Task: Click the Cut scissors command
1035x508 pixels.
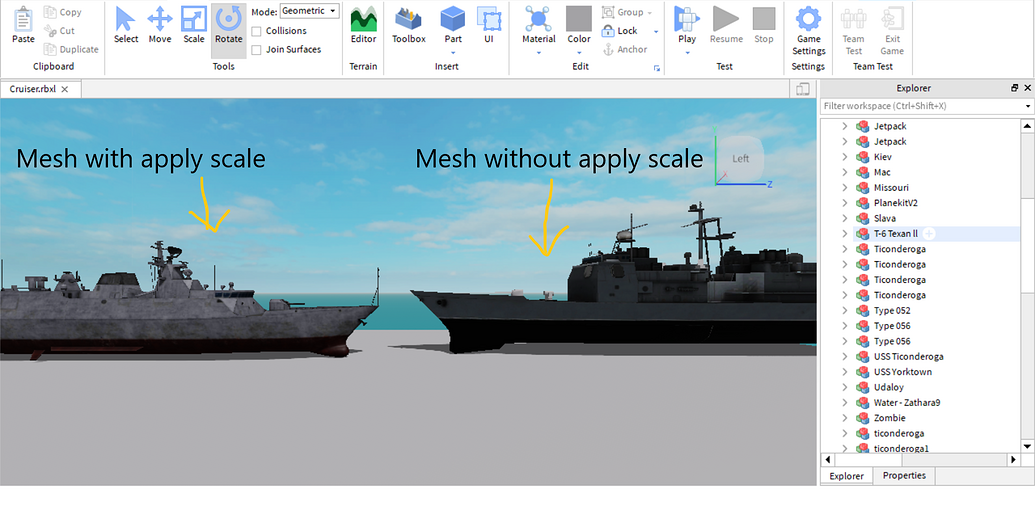Action: pyautogui.click(x=59, y=30)
